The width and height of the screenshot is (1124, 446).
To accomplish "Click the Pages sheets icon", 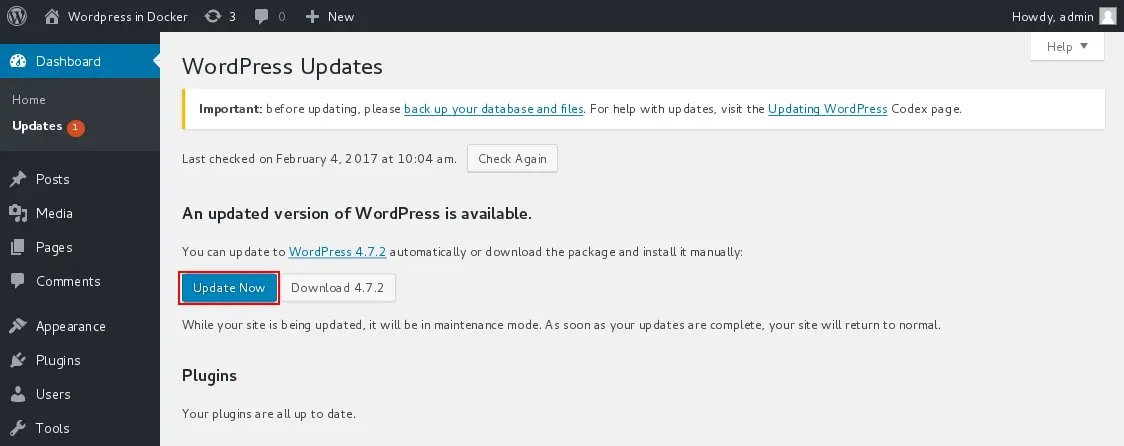I will coord(18,247).
